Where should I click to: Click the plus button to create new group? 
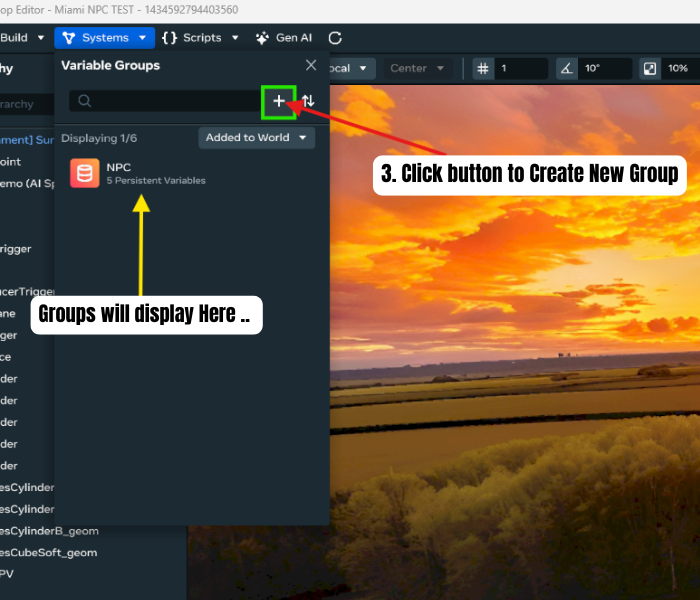(x=279, y=101)
